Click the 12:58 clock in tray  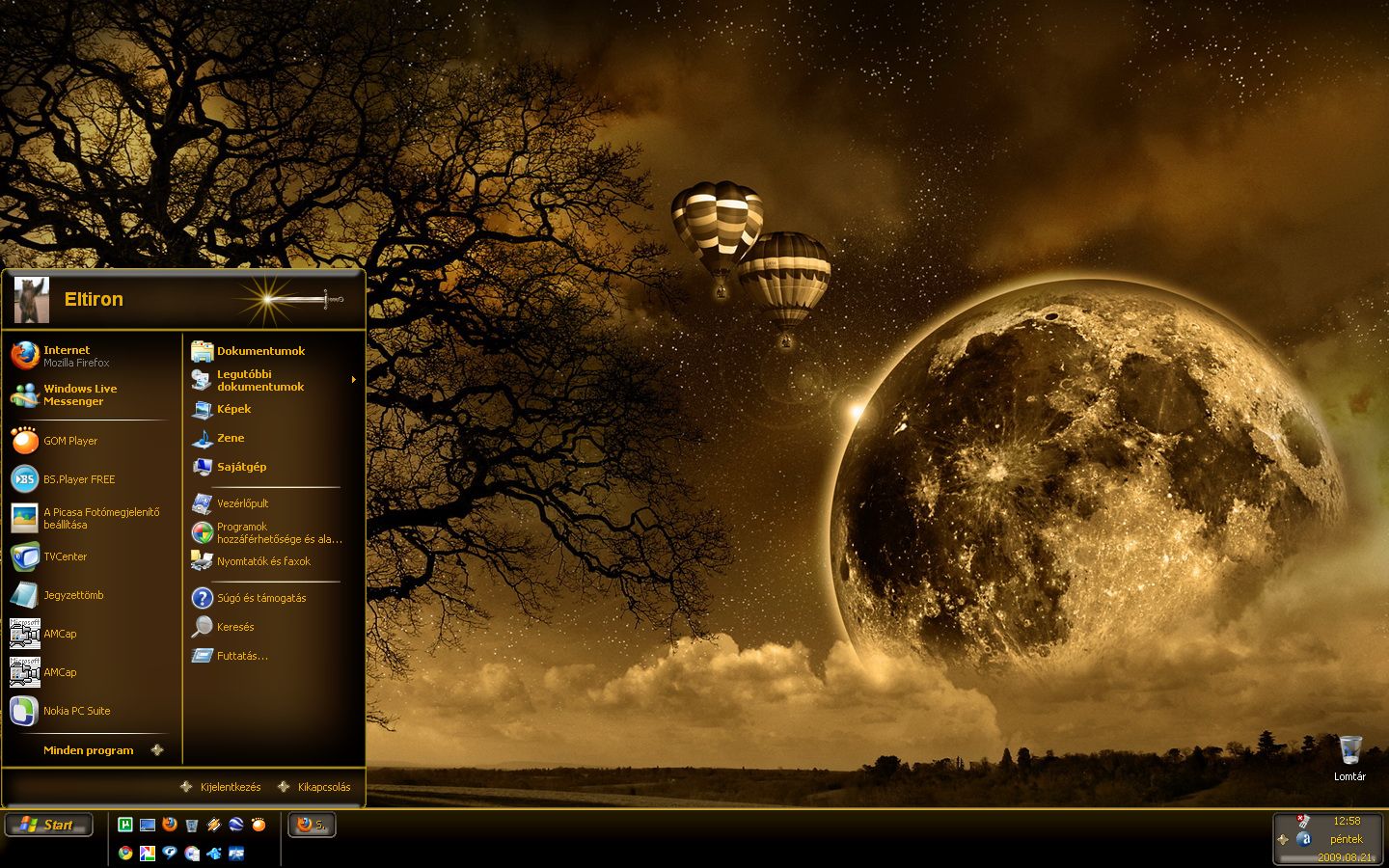pos(1347,821)
